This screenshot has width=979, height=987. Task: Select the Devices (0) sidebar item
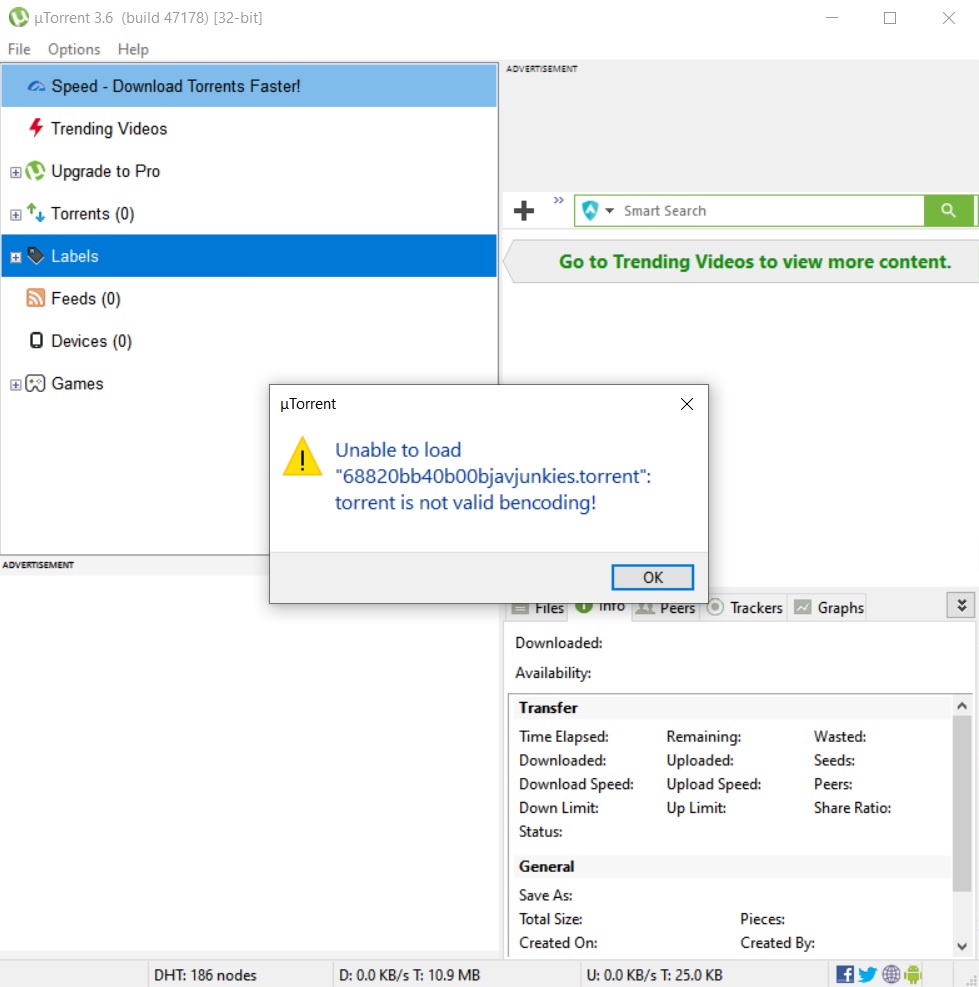(249, 341)
